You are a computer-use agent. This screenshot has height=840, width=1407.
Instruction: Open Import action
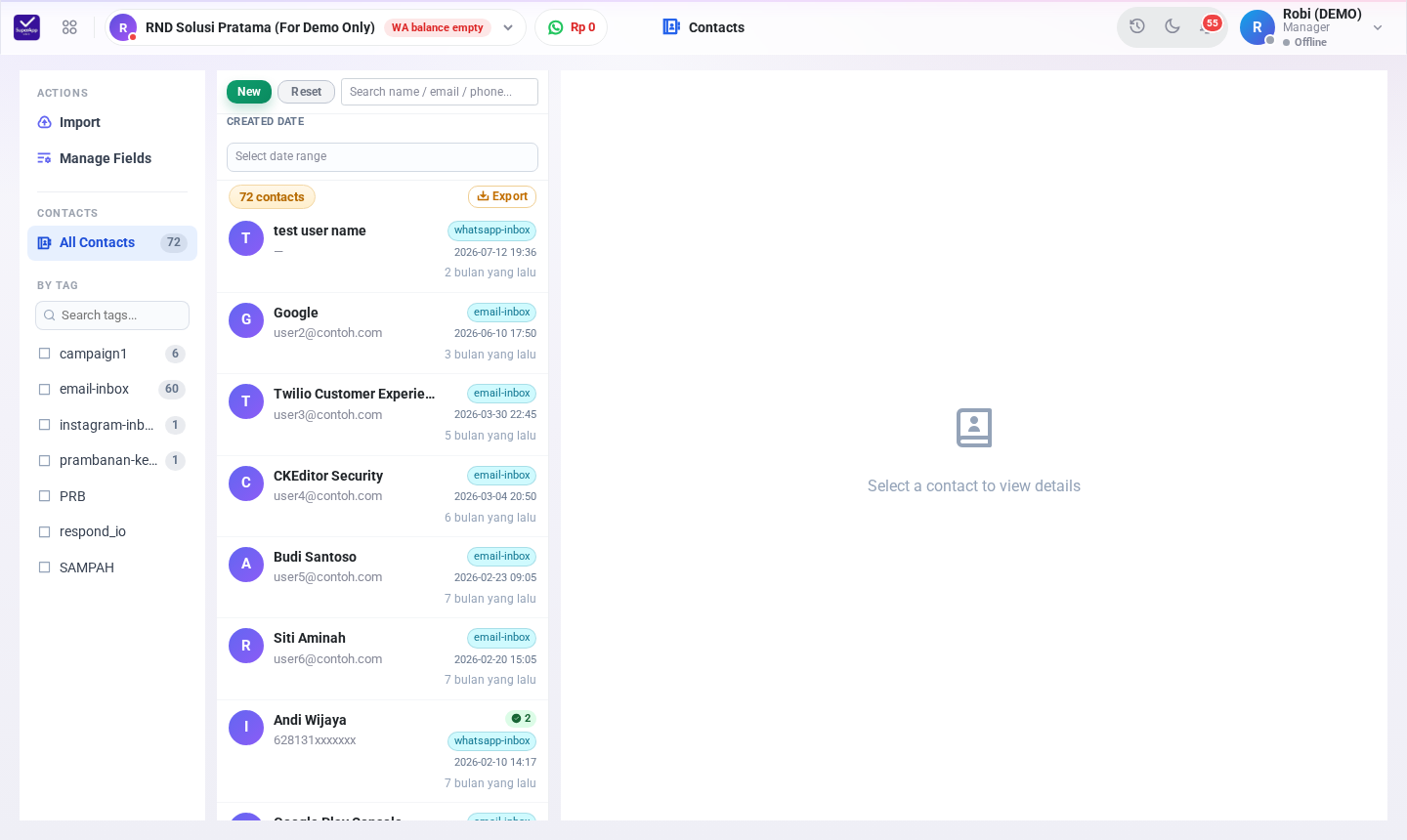tap(112, 122)
